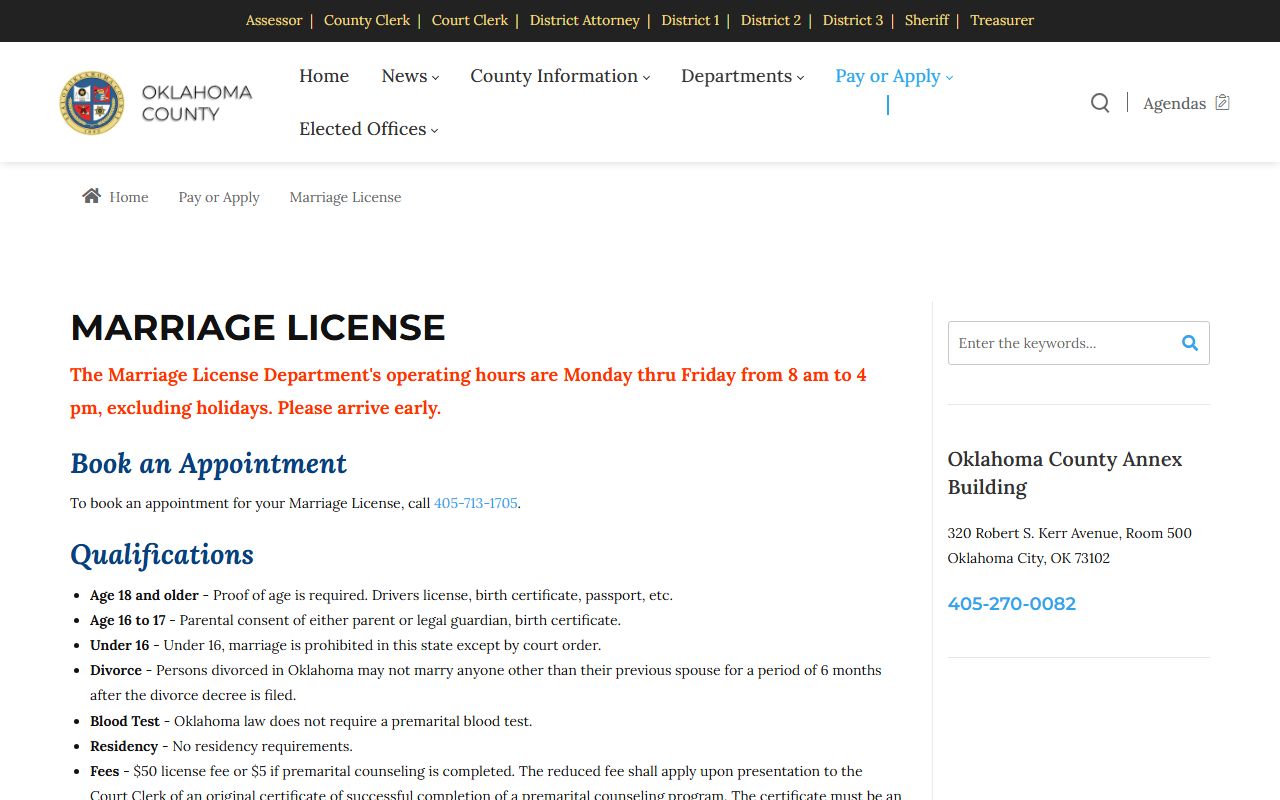Click the Marriage License breadcrumb
Screen dimensions: 1280x800
345,197
